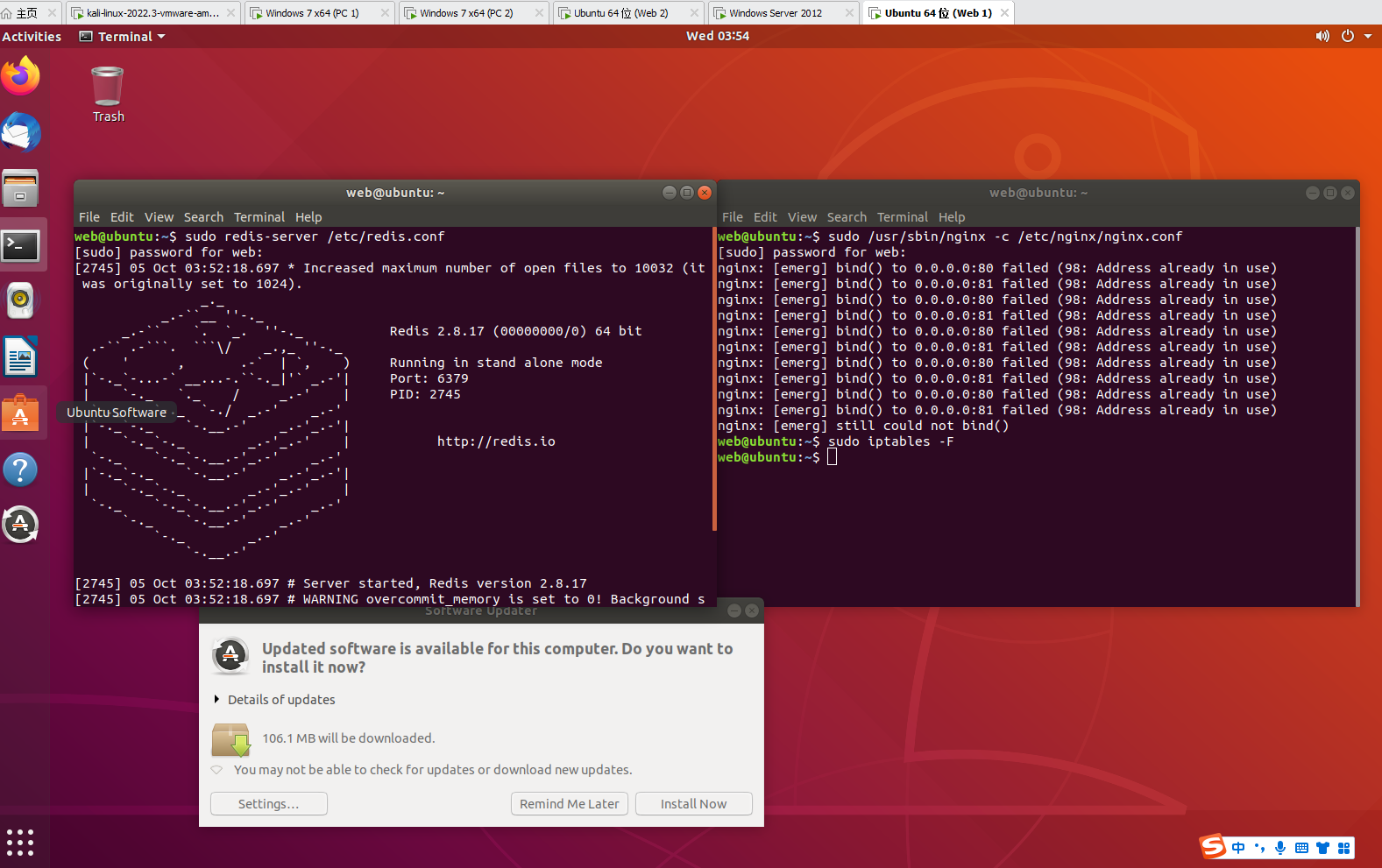1382x868 pixels.
Task: Open File menu in right terminal
Action: 733,217
